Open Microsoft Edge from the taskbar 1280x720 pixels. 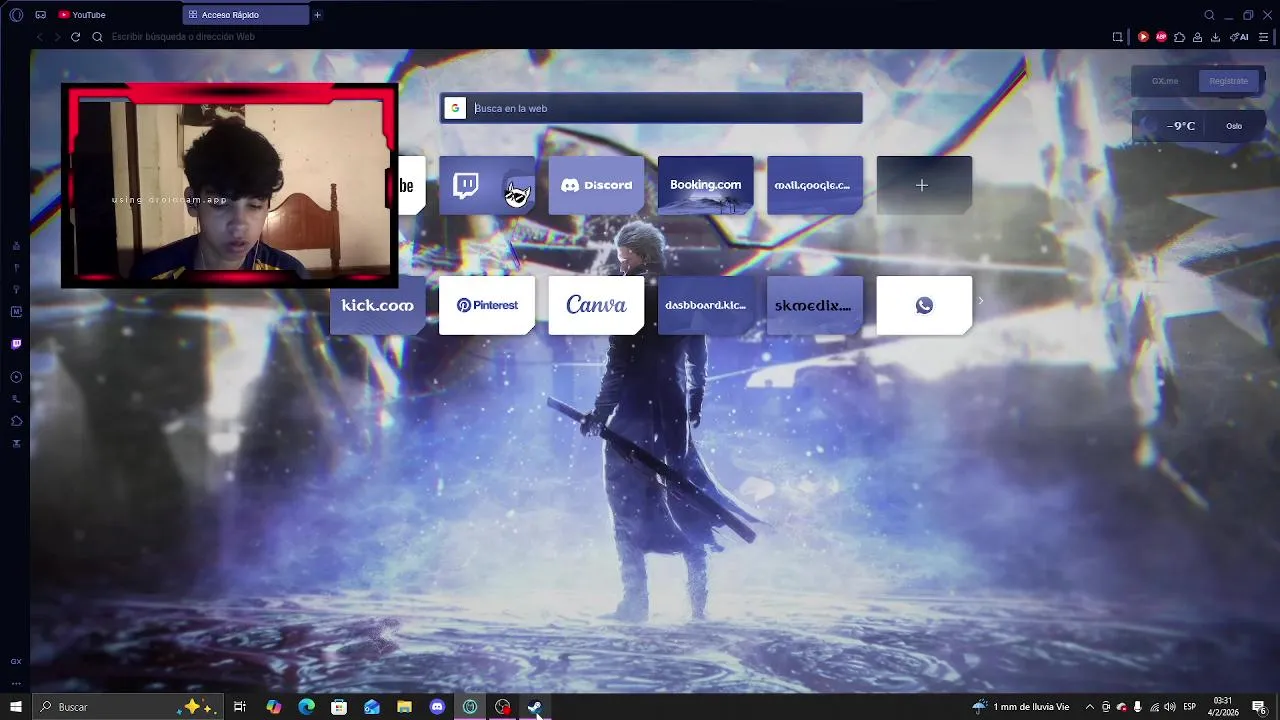(307, 707)
